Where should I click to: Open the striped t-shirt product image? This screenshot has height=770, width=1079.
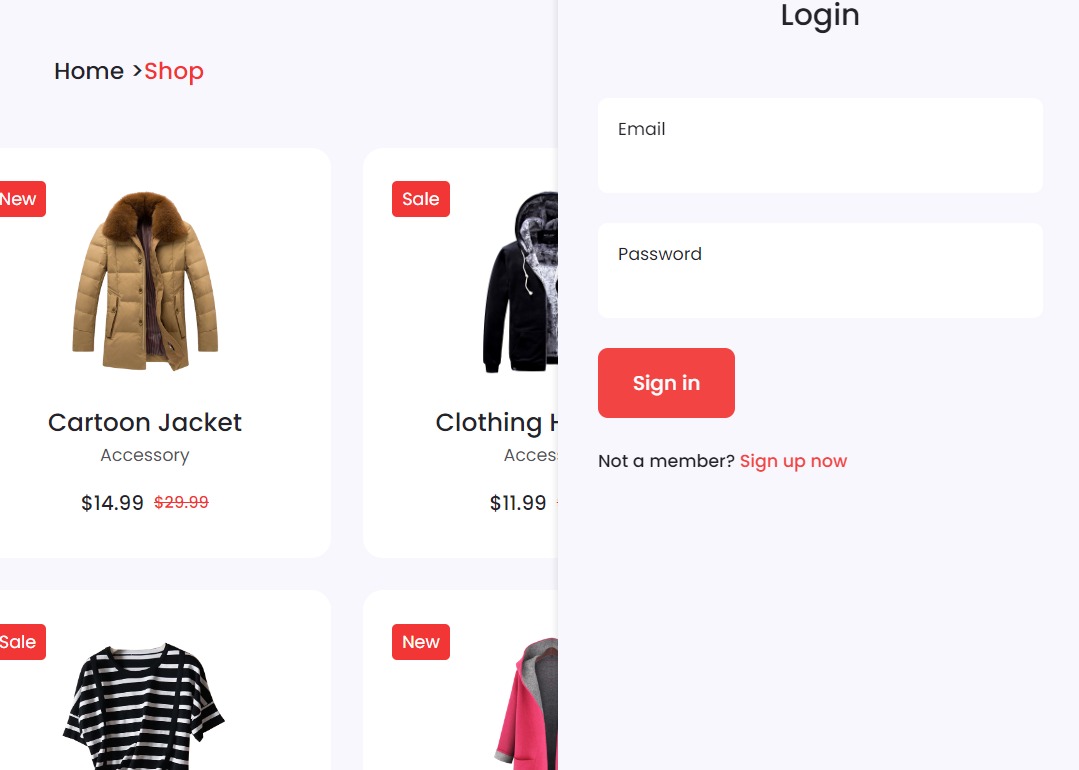coord(143,706)
